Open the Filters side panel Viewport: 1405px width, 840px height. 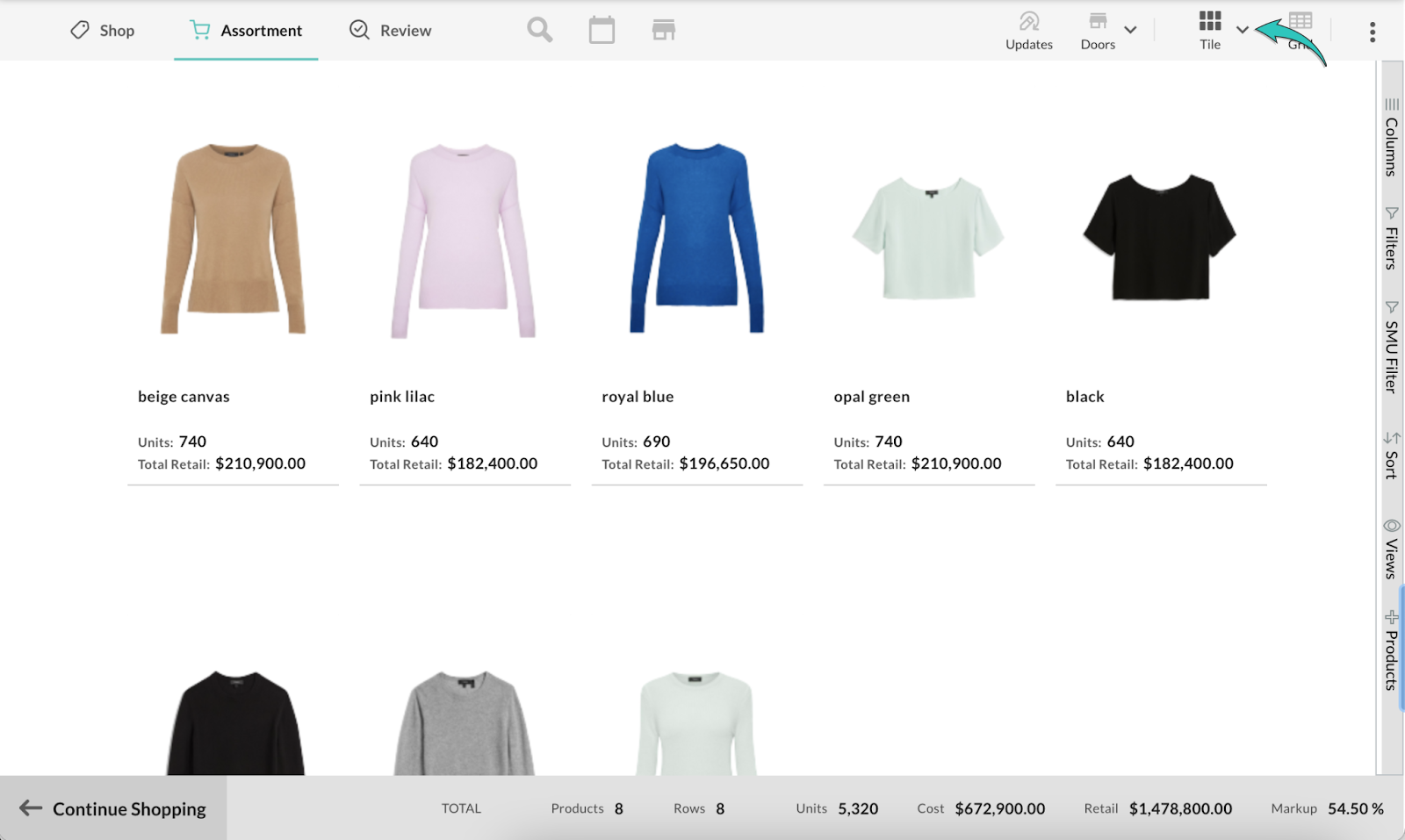pyautogui.click(x=1392, y=238)
